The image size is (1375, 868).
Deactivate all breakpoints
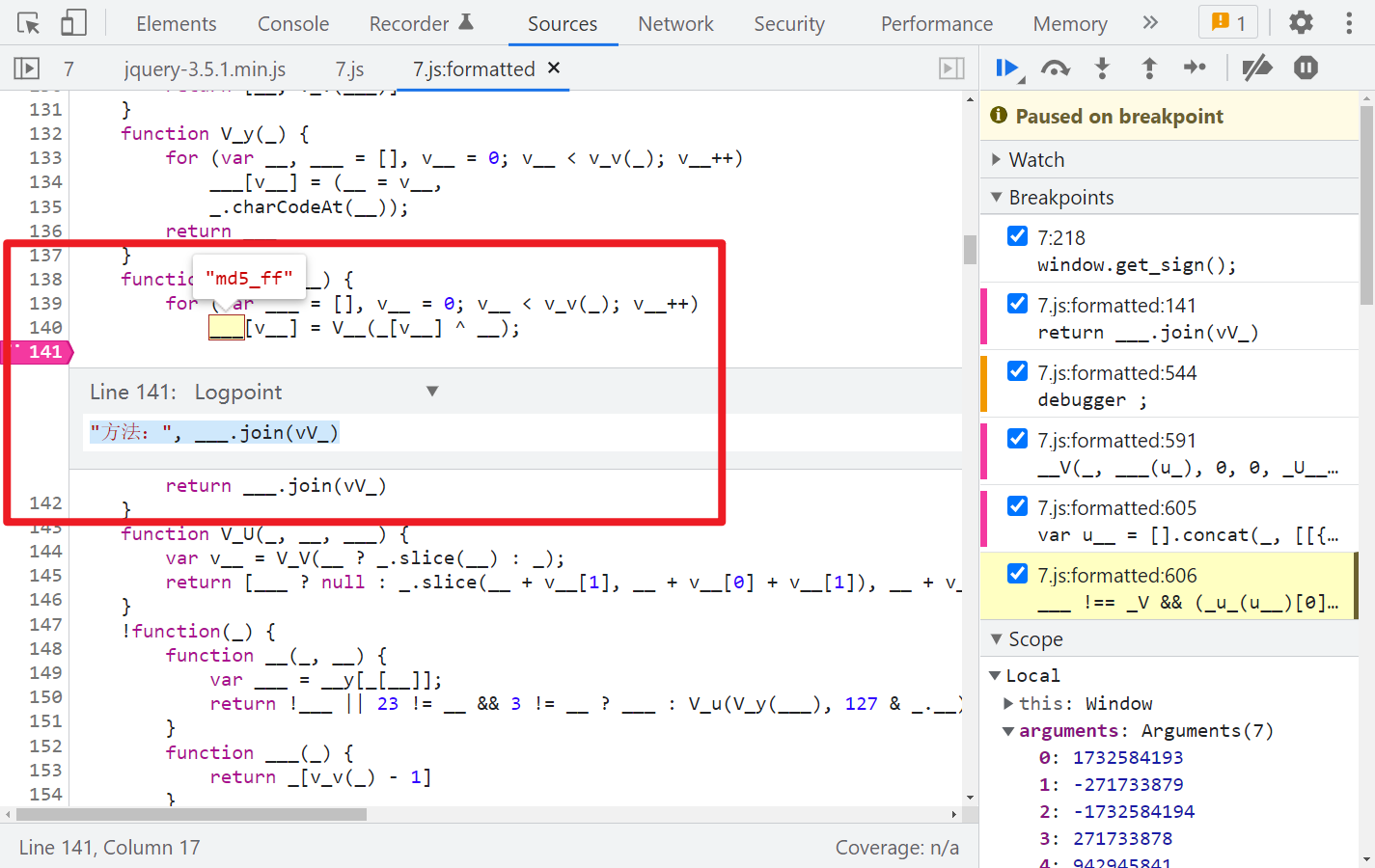click(x=1256, y=68)
